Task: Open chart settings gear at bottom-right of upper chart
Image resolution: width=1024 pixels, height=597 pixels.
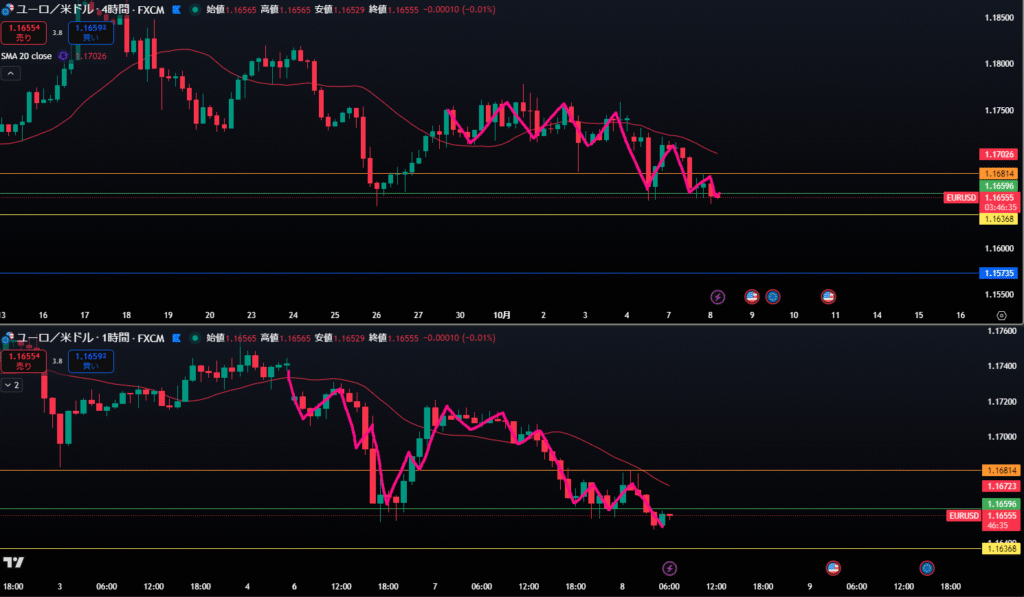Action: (1001, 314)
